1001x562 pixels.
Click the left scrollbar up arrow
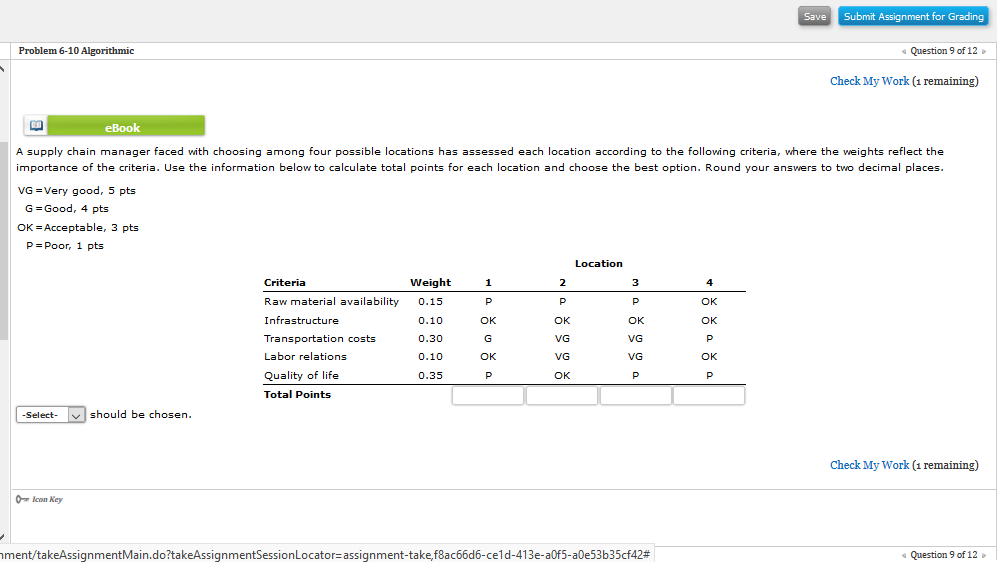tap(3, 68)
